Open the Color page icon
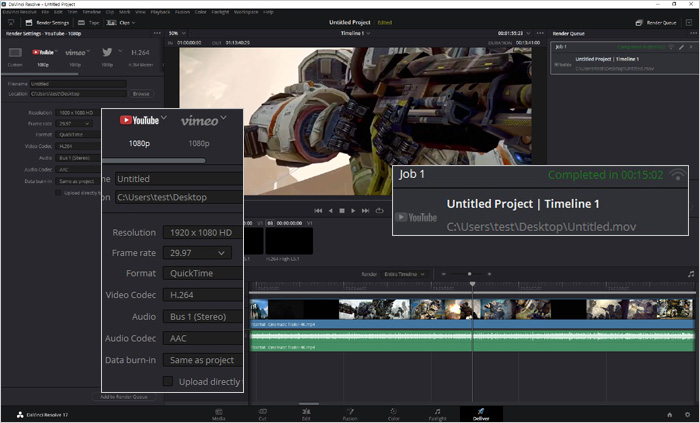 393,414
